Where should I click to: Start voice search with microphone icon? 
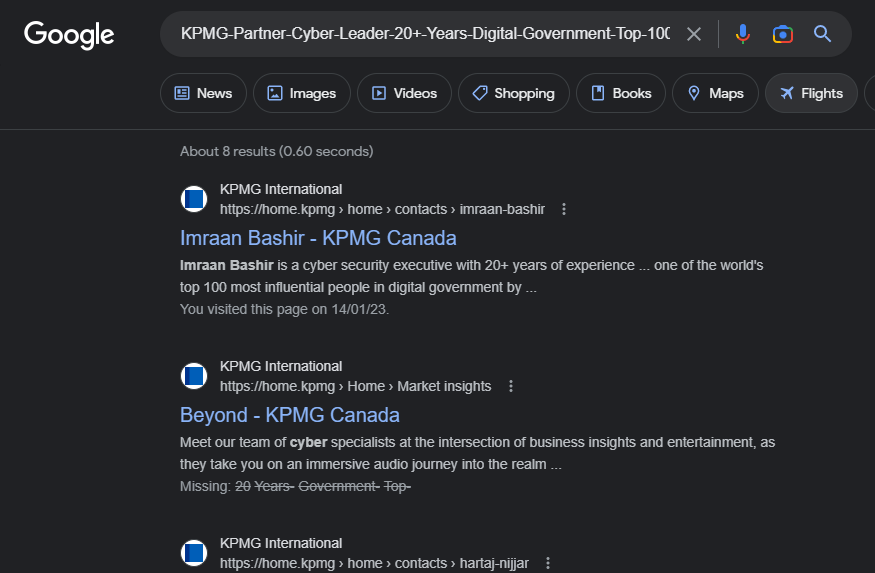(x=743, y=34)
